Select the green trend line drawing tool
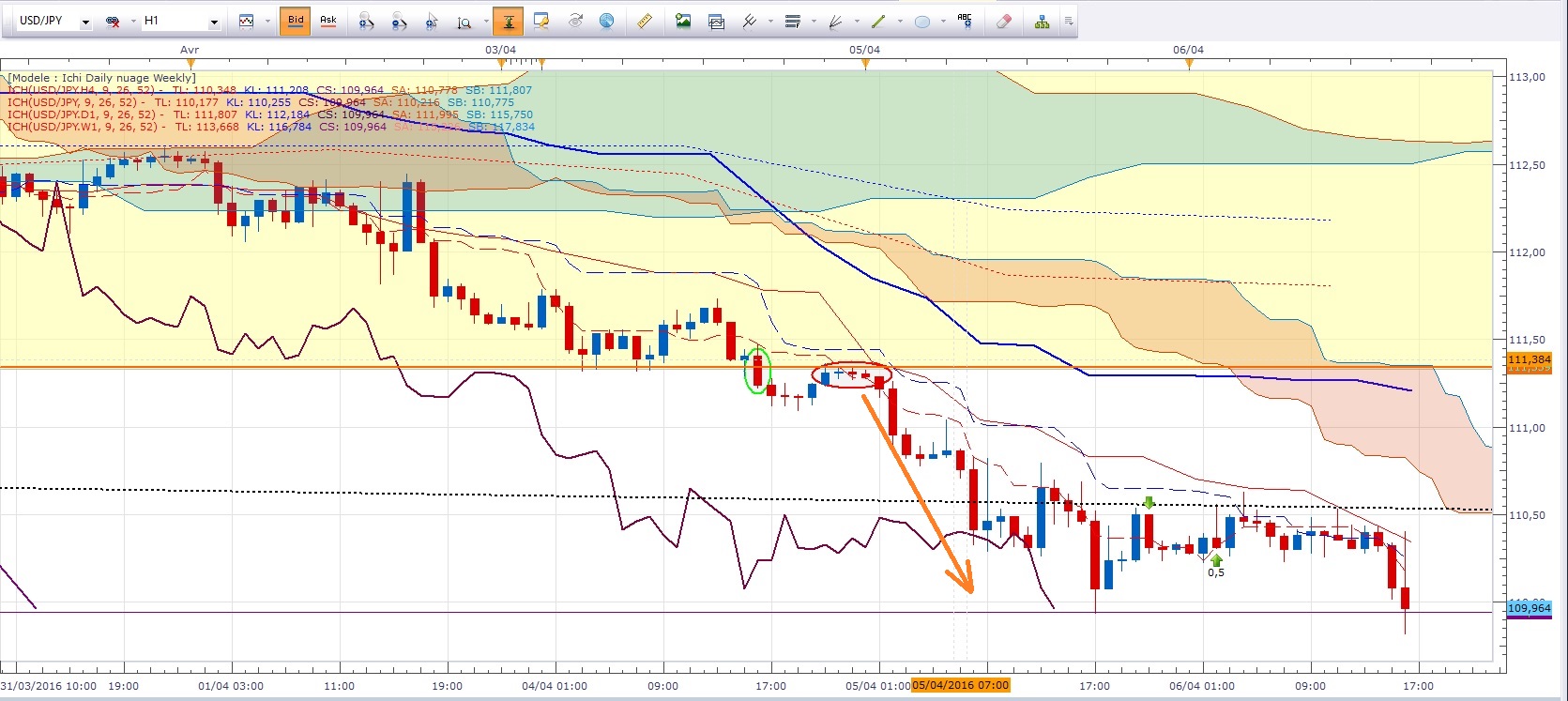Image resolution: width=1568 pixels, height=701 pixels. (878, 21)
